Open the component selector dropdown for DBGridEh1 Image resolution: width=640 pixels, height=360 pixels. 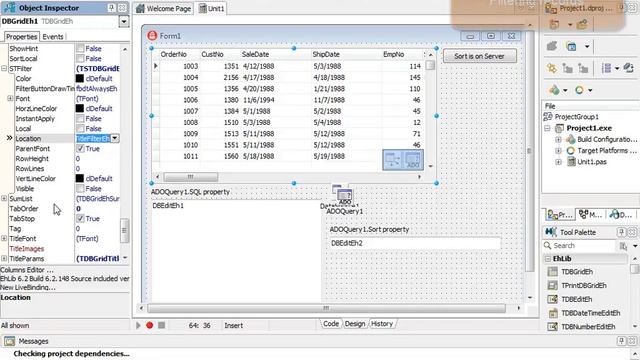click(x=124, y=22)
